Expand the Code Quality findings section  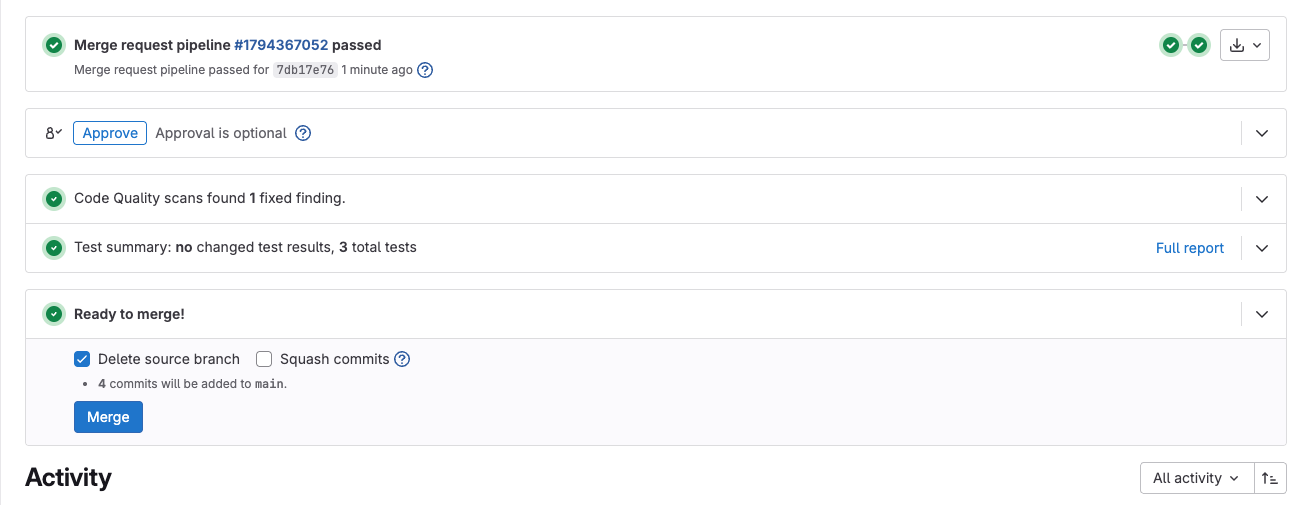point(1262,199)
